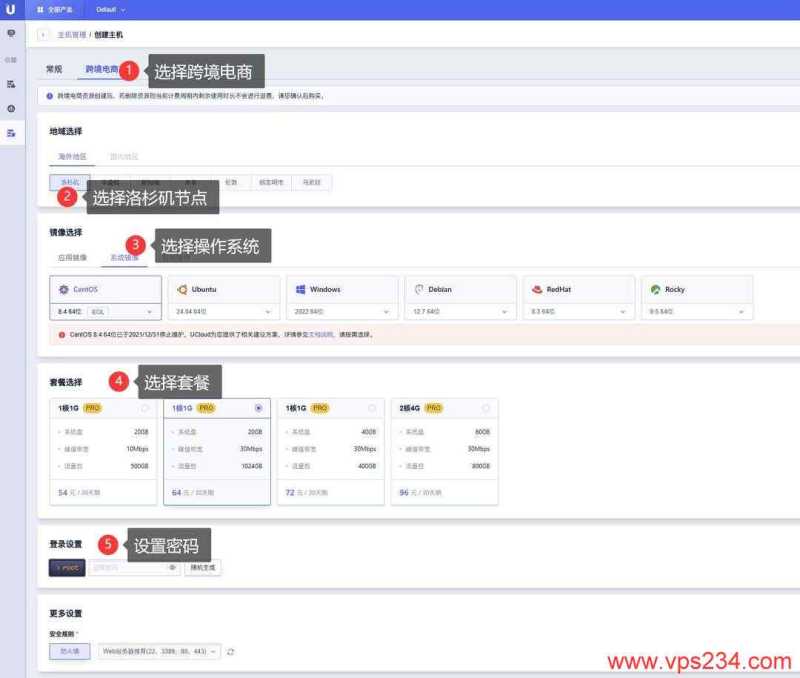Click the back arrow beside 主机管理 breadcrumb
This screenshot has height=678, width=800.
(x=44, y=34)
